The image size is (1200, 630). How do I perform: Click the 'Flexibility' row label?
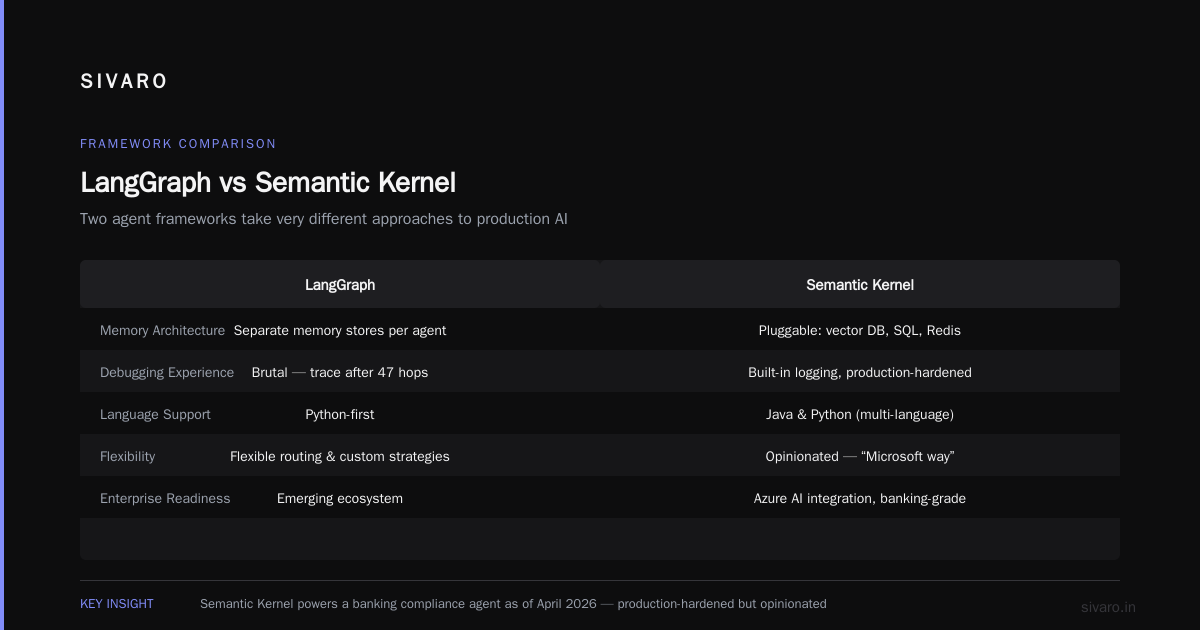(x=128, y=456)
